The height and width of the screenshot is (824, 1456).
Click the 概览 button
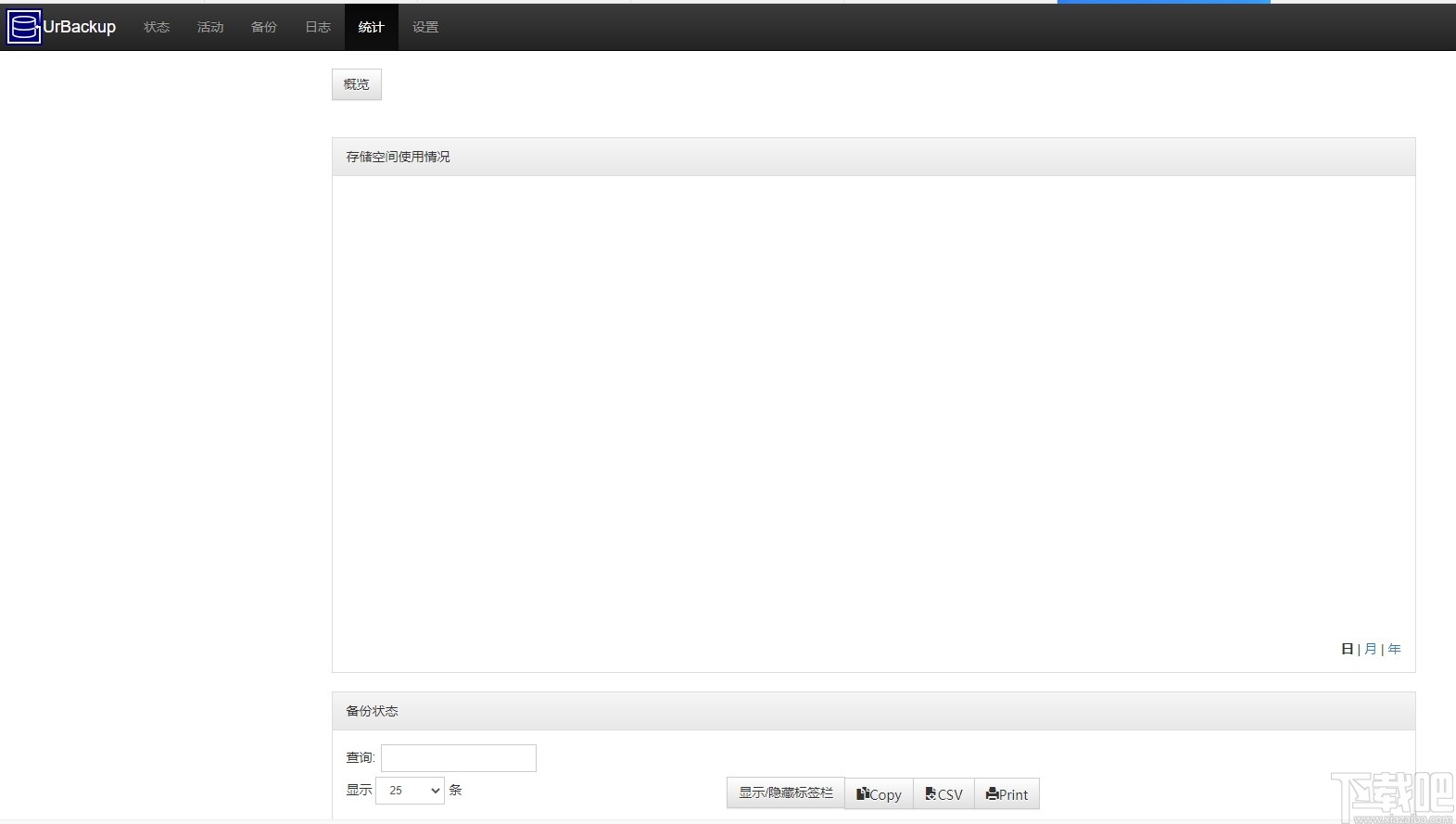click(x=357, y=84)
